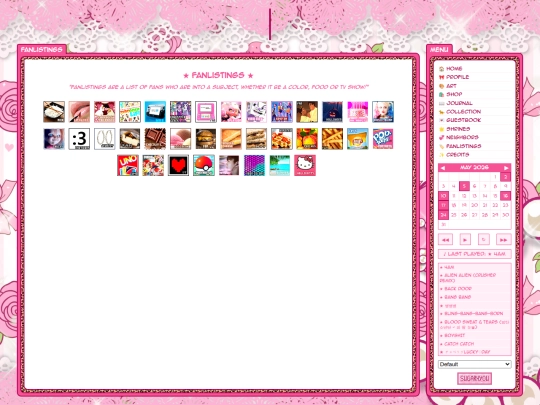The image size is (540, 405).
Task: Go to next month in calendar
Action: coord(506,168)
